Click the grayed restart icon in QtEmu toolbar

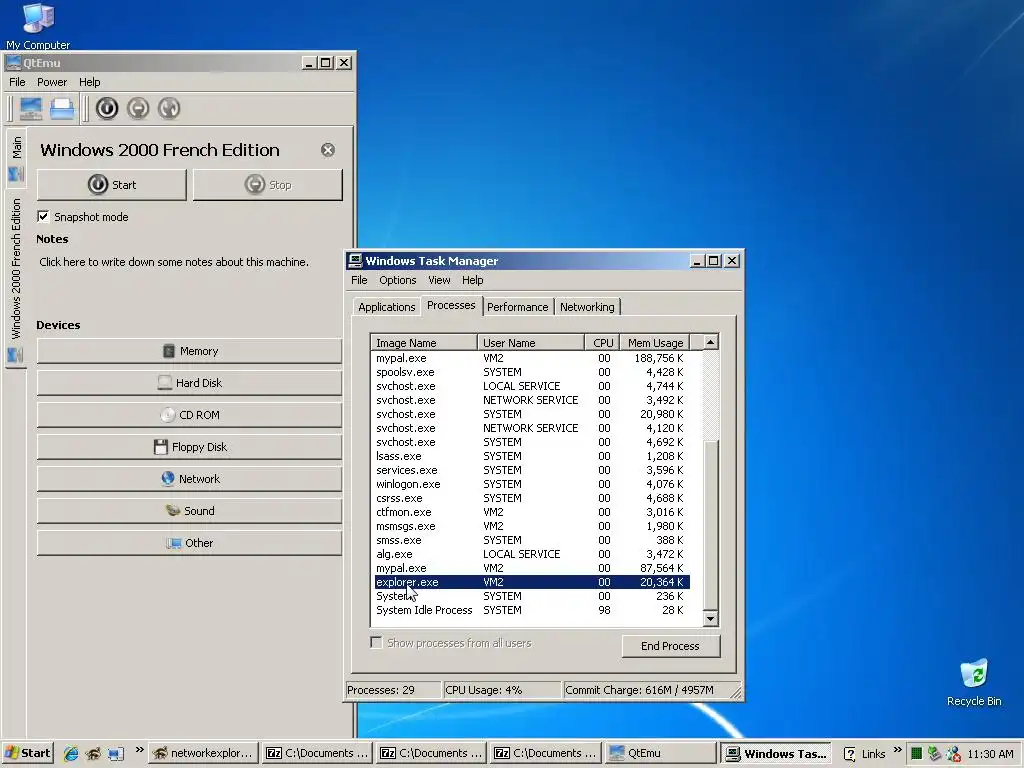click(x=168, y=108)
